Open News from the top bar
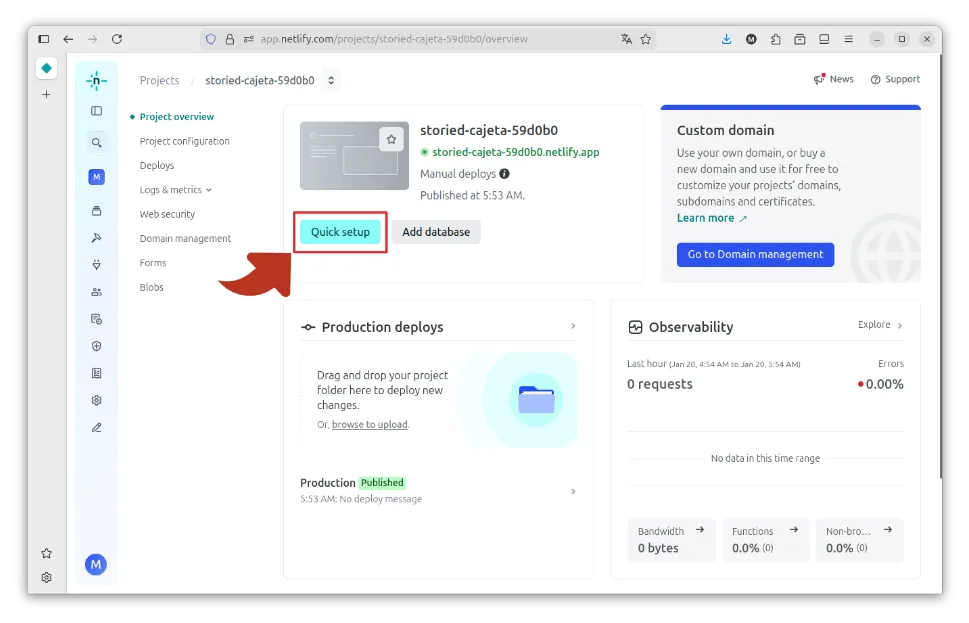Image resolution: width=969 pixels, height=623 pixels. (x=834, y=79)
